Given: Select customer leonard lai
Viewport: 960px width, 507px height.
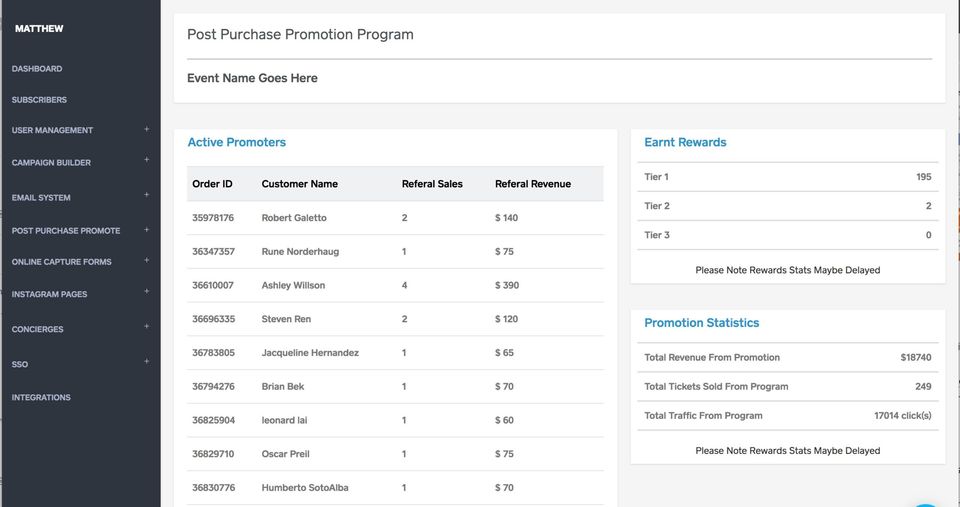Looking at the screenshot, I should [x=284, y=419].
